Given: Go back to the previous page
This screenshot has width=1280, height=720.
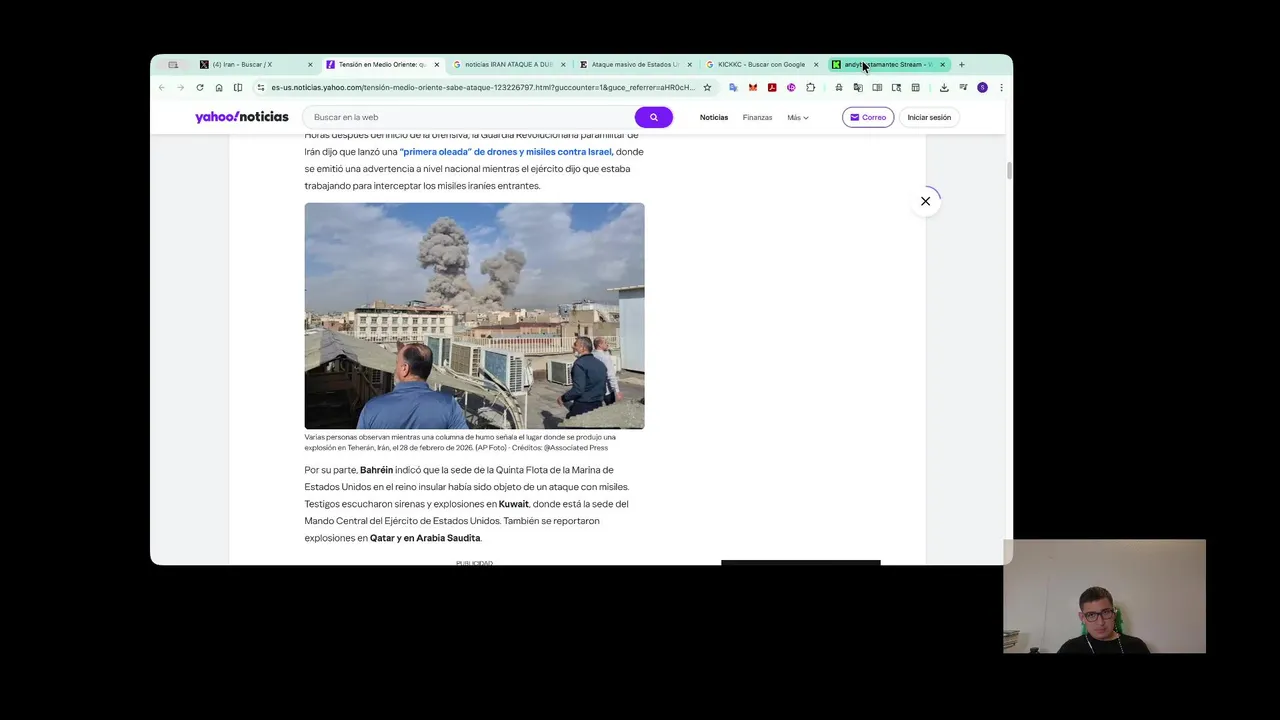Looking at the screenshot, I should pyautogui.click(x=162, y=87).
